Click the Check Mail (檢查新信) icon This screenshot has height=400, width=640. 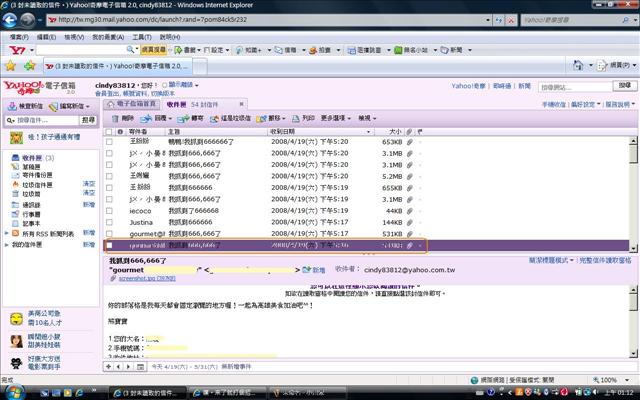click(12, 107)
